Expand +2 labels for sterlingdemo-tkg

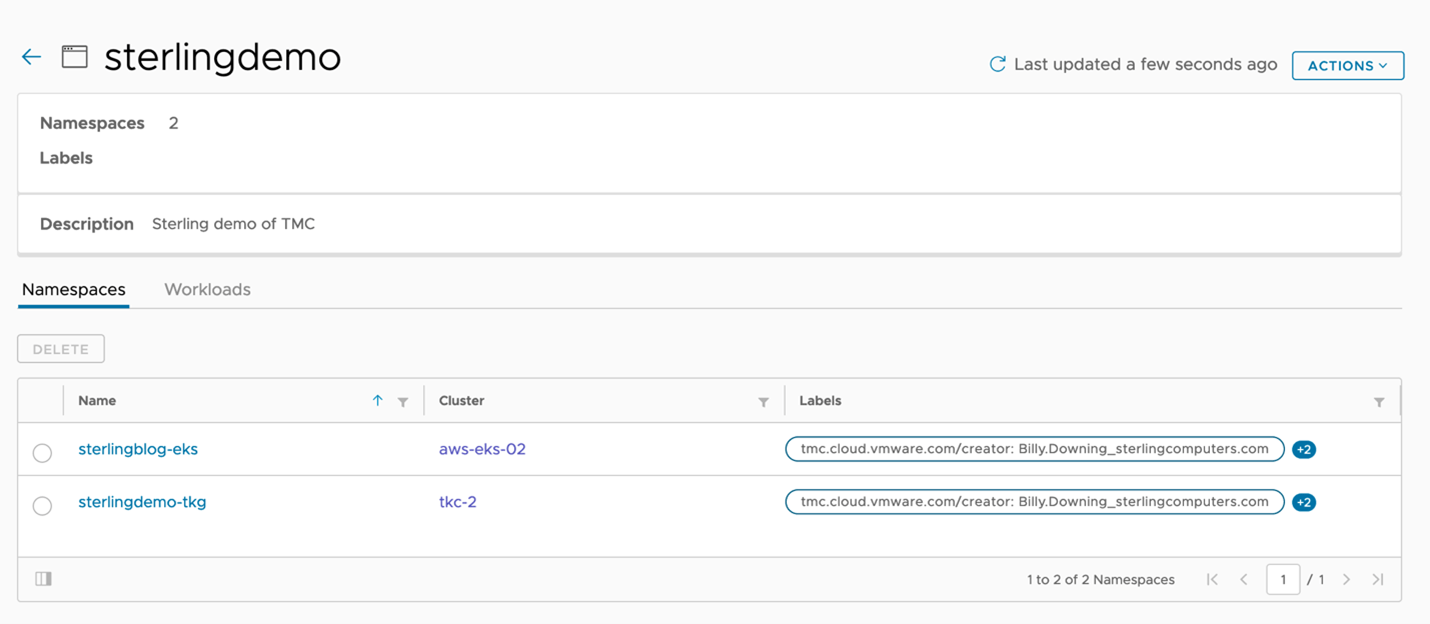point(1303,503)
